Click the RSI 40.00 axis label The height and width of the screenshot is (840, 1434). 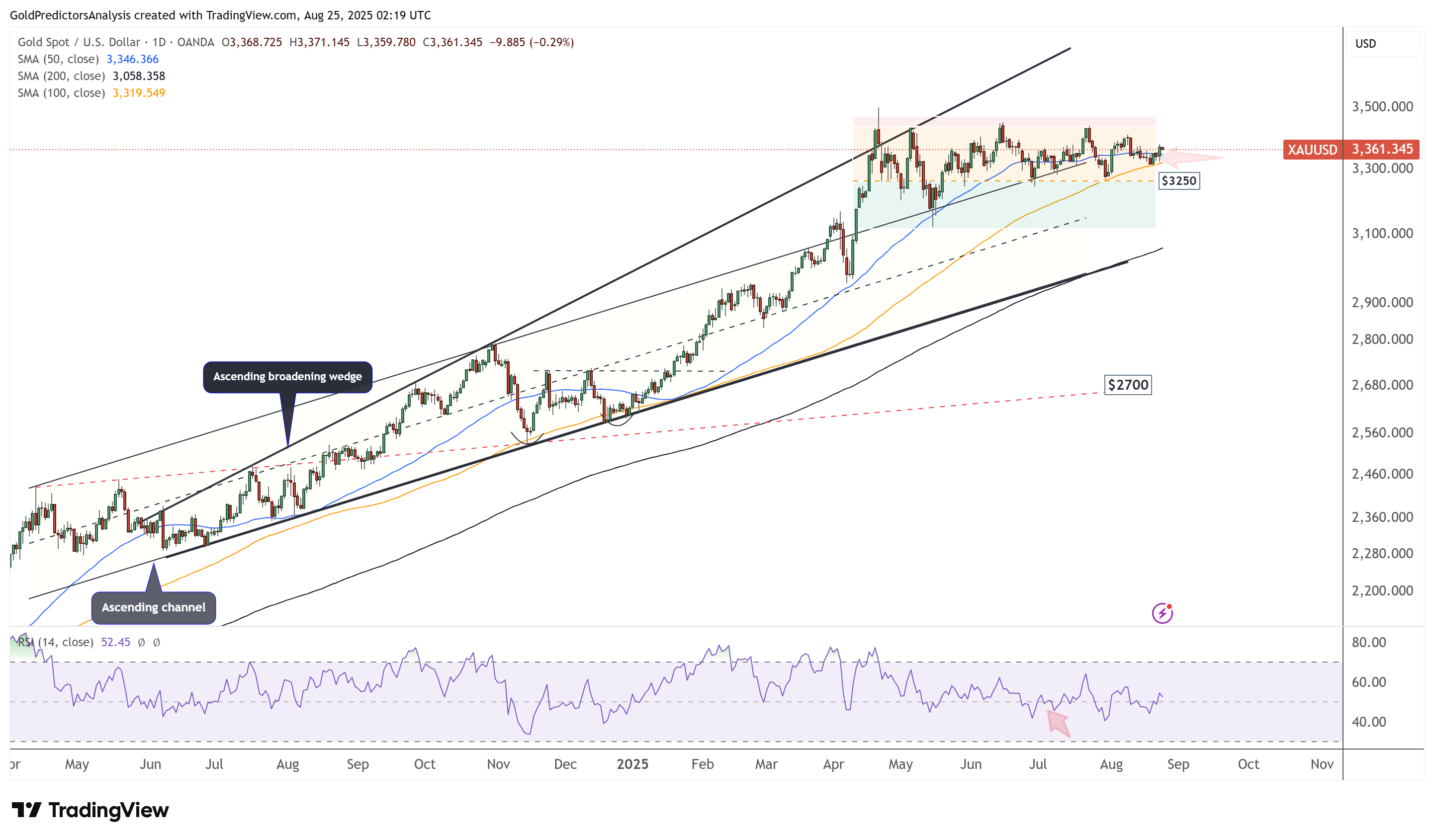[x=1368, y=722]
